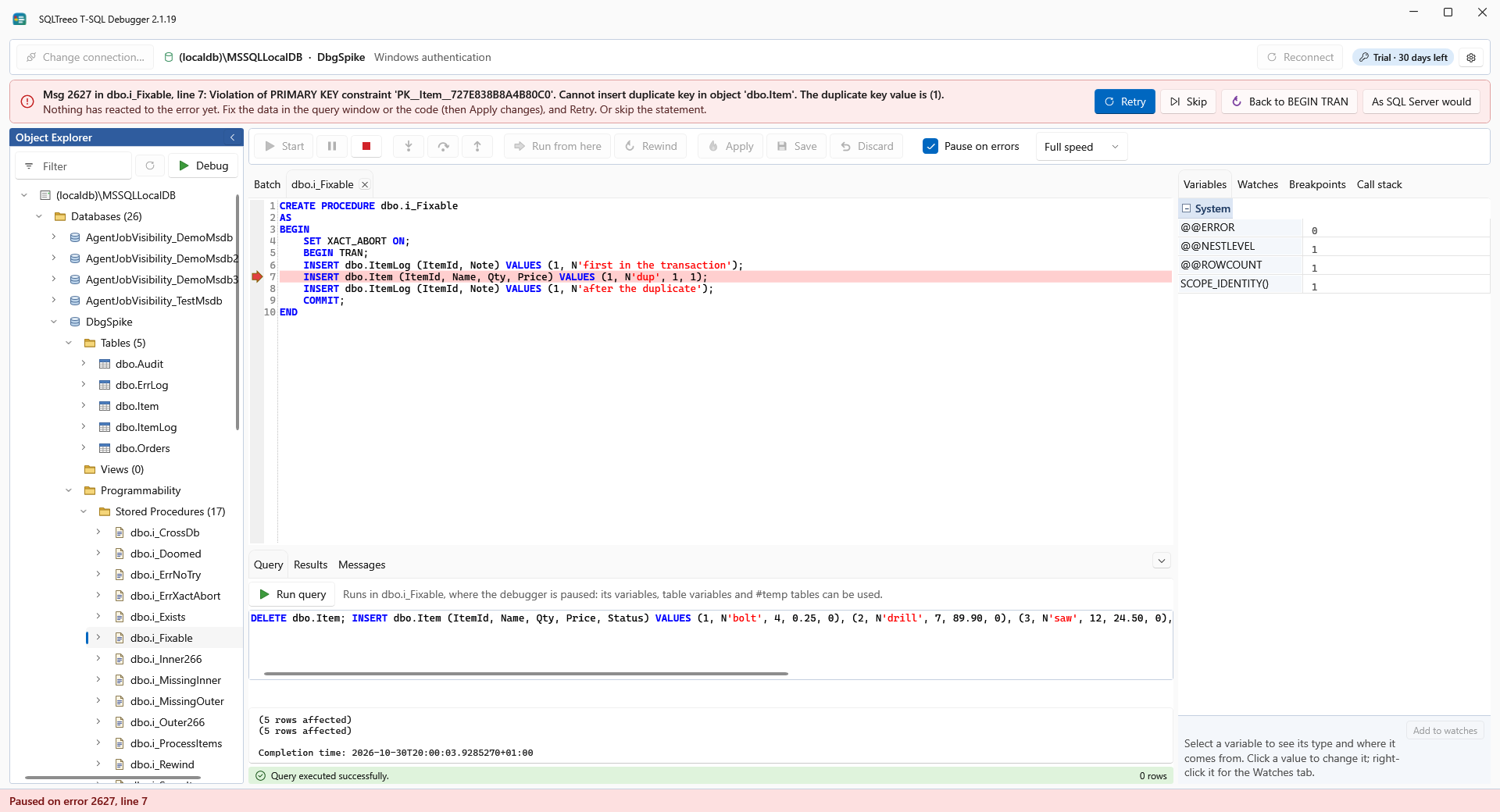Image resolution: width=1500 pixels, height=812 pixels.
Task: Click the green Debug button
Action: pyautogui.click(x=203, y=166)
